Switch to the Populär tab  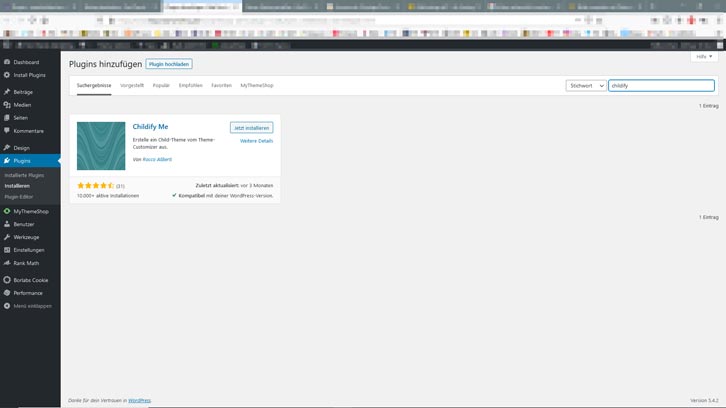(161, 85)
